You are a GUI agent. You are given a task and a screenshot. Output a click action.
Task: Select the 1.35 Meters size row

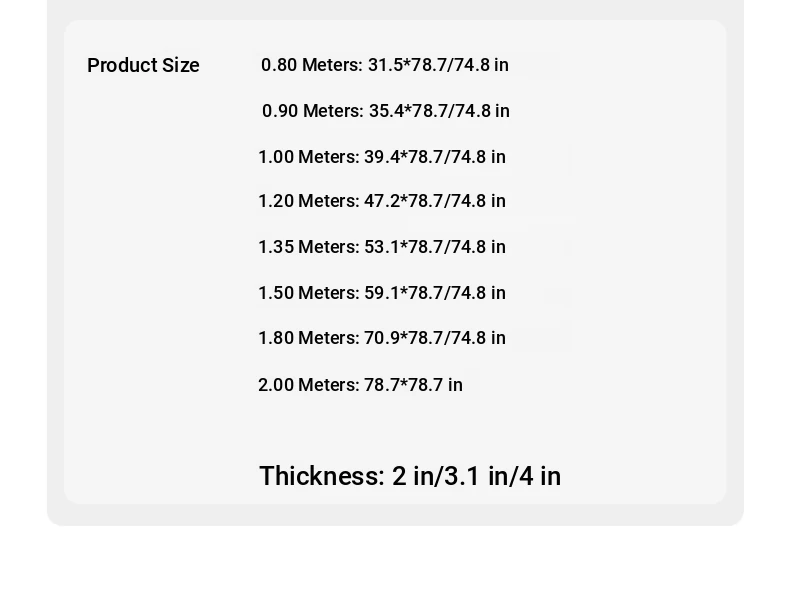[x=381, y=247]
